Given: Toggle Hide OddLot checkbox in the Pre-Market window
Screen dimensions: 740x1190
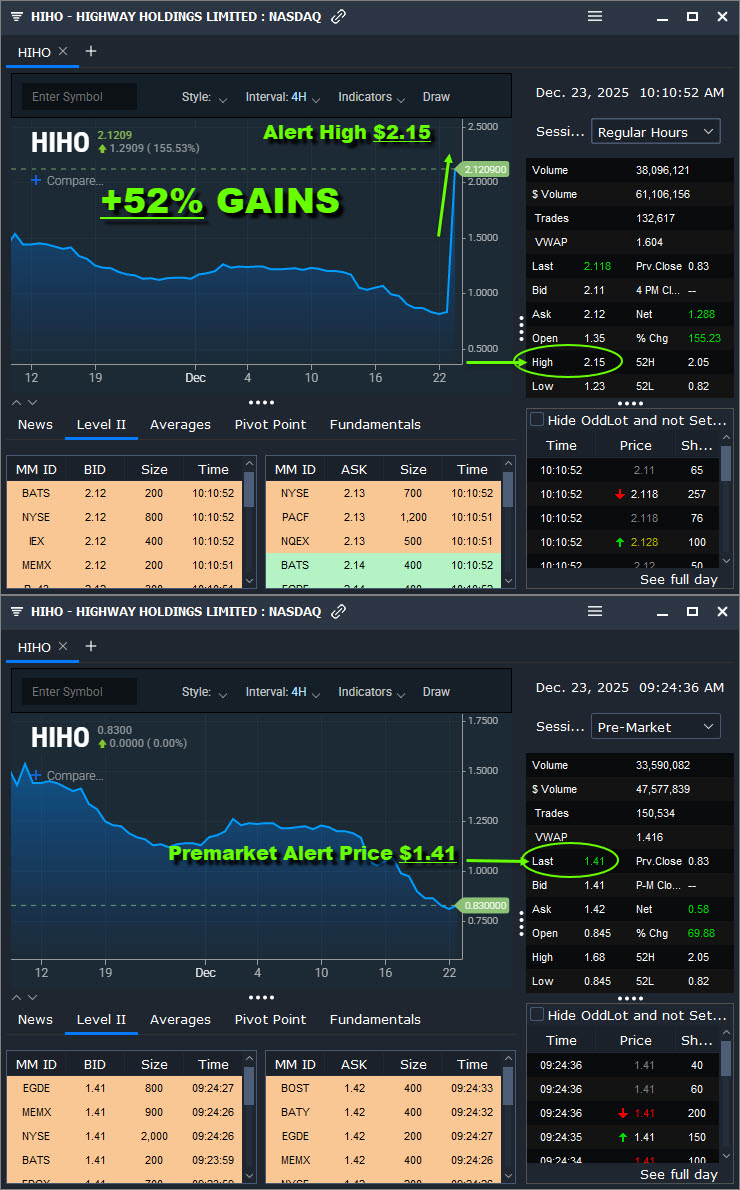Looking at the screenshot, I should coord(537,1015).
